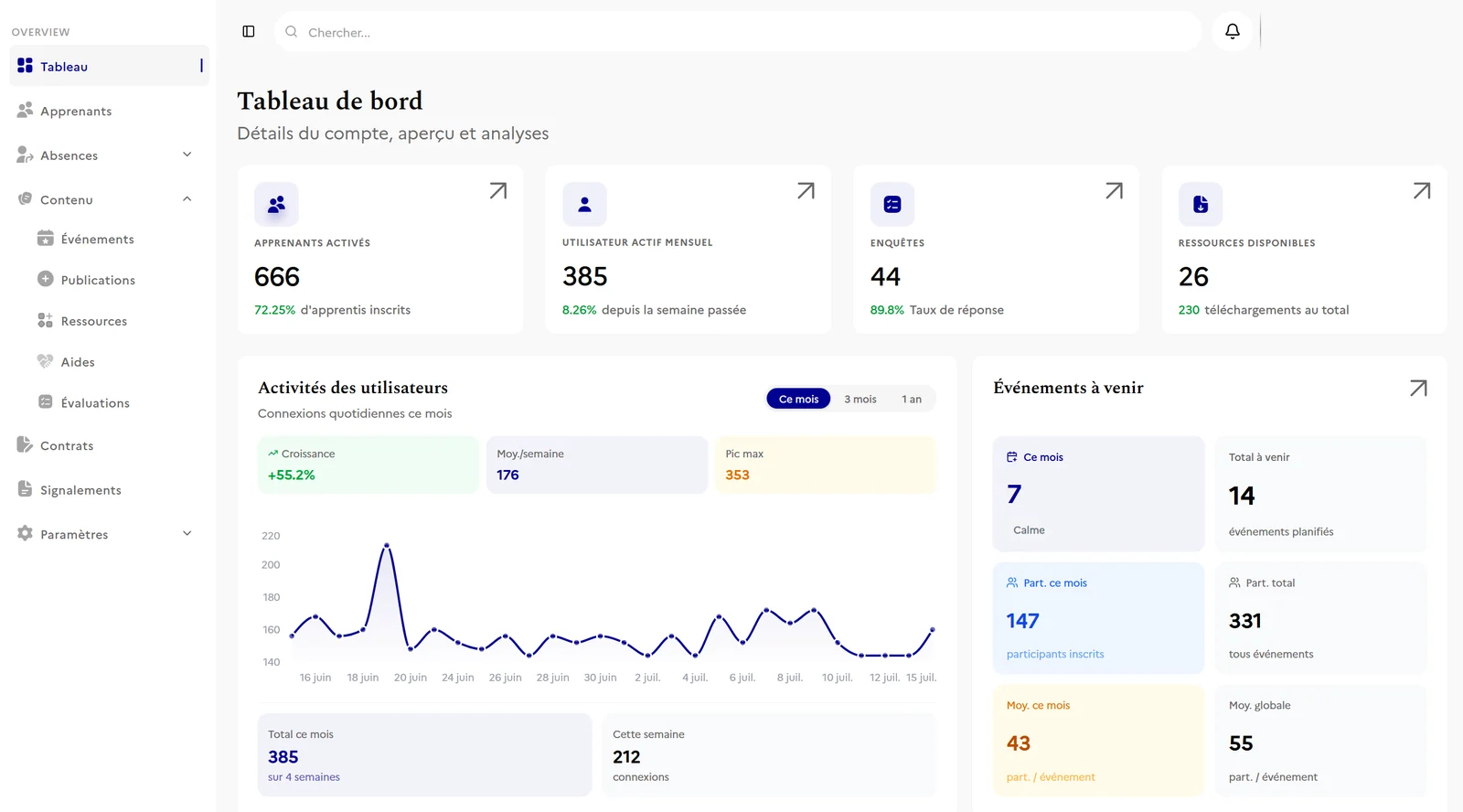Image resolution: width=1463 pixels, height=812 pixels.
Task: Open the notifications bell
Action: coord(1233,32)
